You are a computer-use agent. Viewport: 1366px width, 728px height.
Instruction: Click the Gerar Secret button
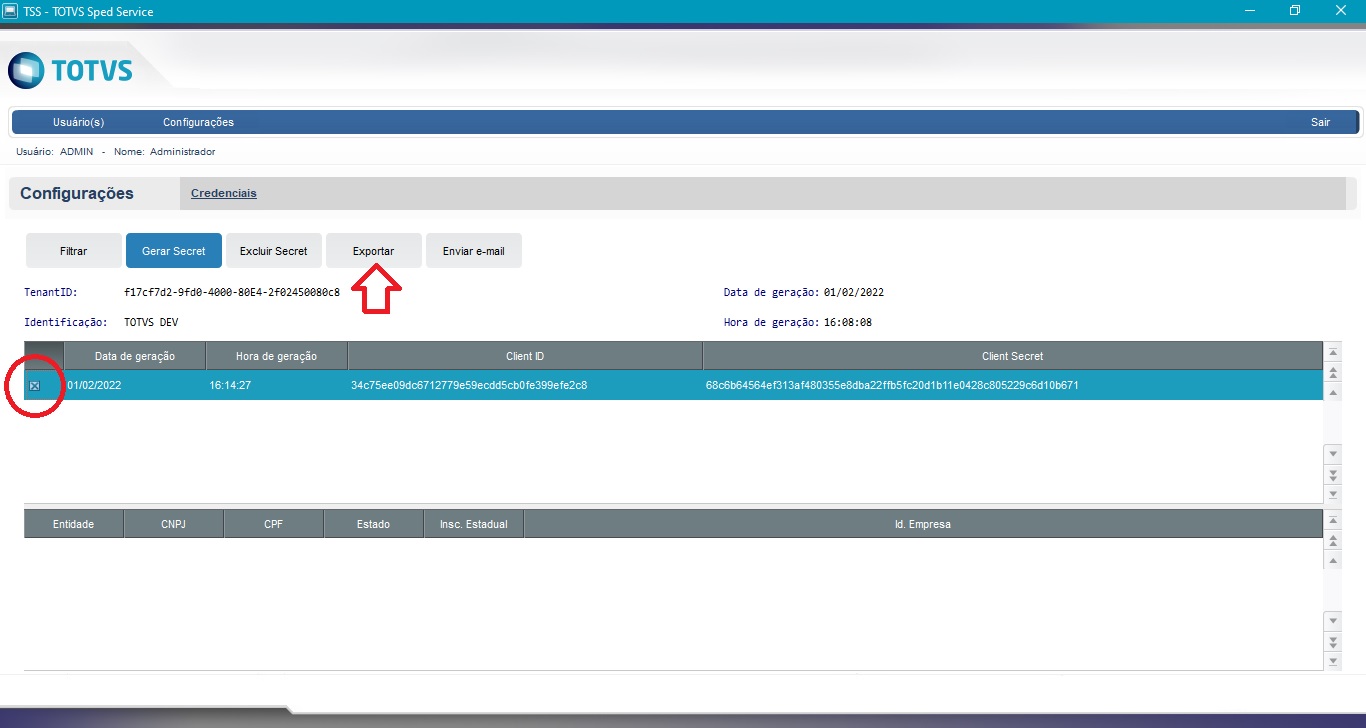pyautogui.click(x=174, y=251)
